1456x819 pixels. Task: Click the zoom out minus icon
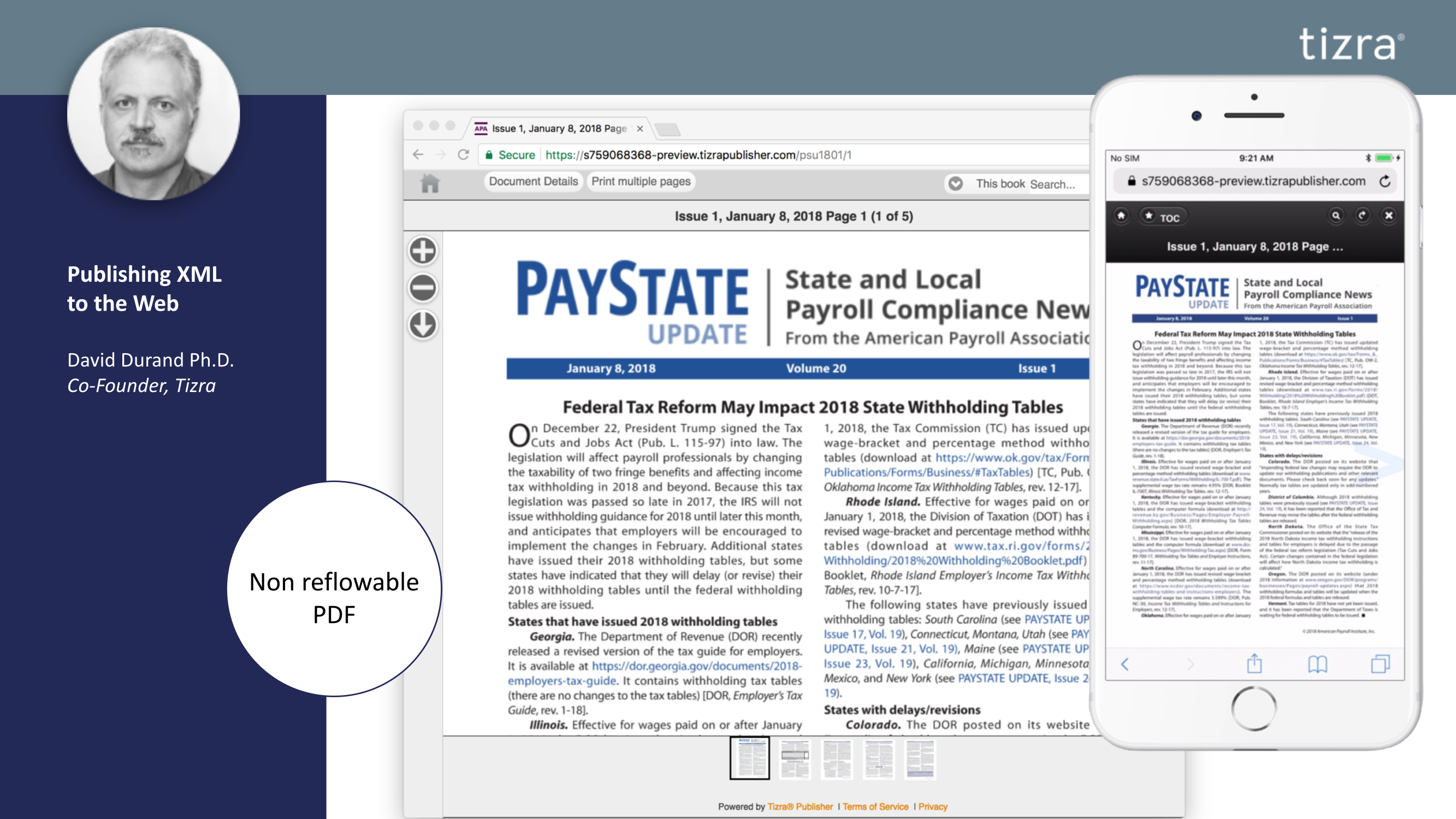point(423,288)
